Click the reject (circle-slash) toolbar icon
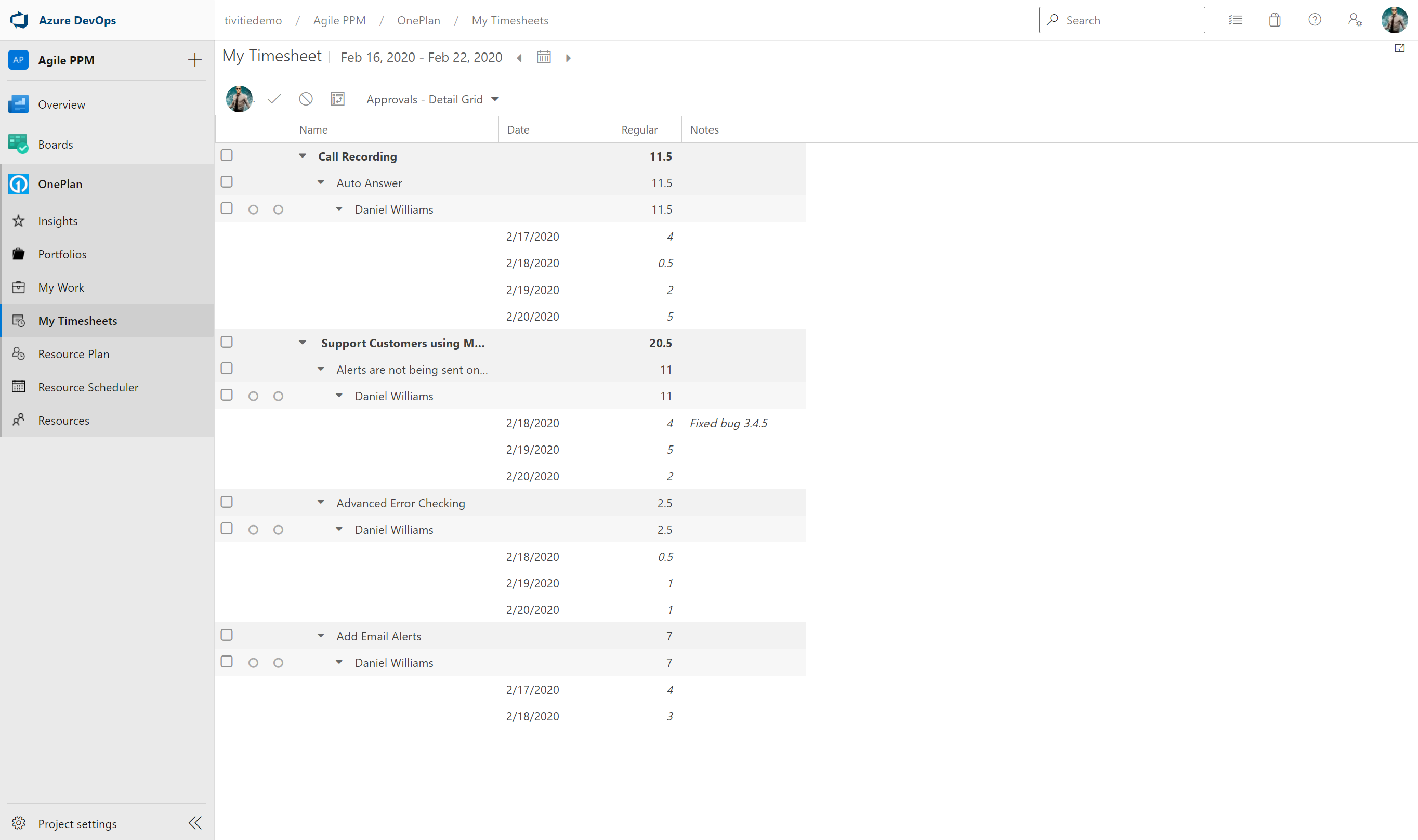This screenshot has height=840, width=1418. pyautogui.click(x=306, y=99)
